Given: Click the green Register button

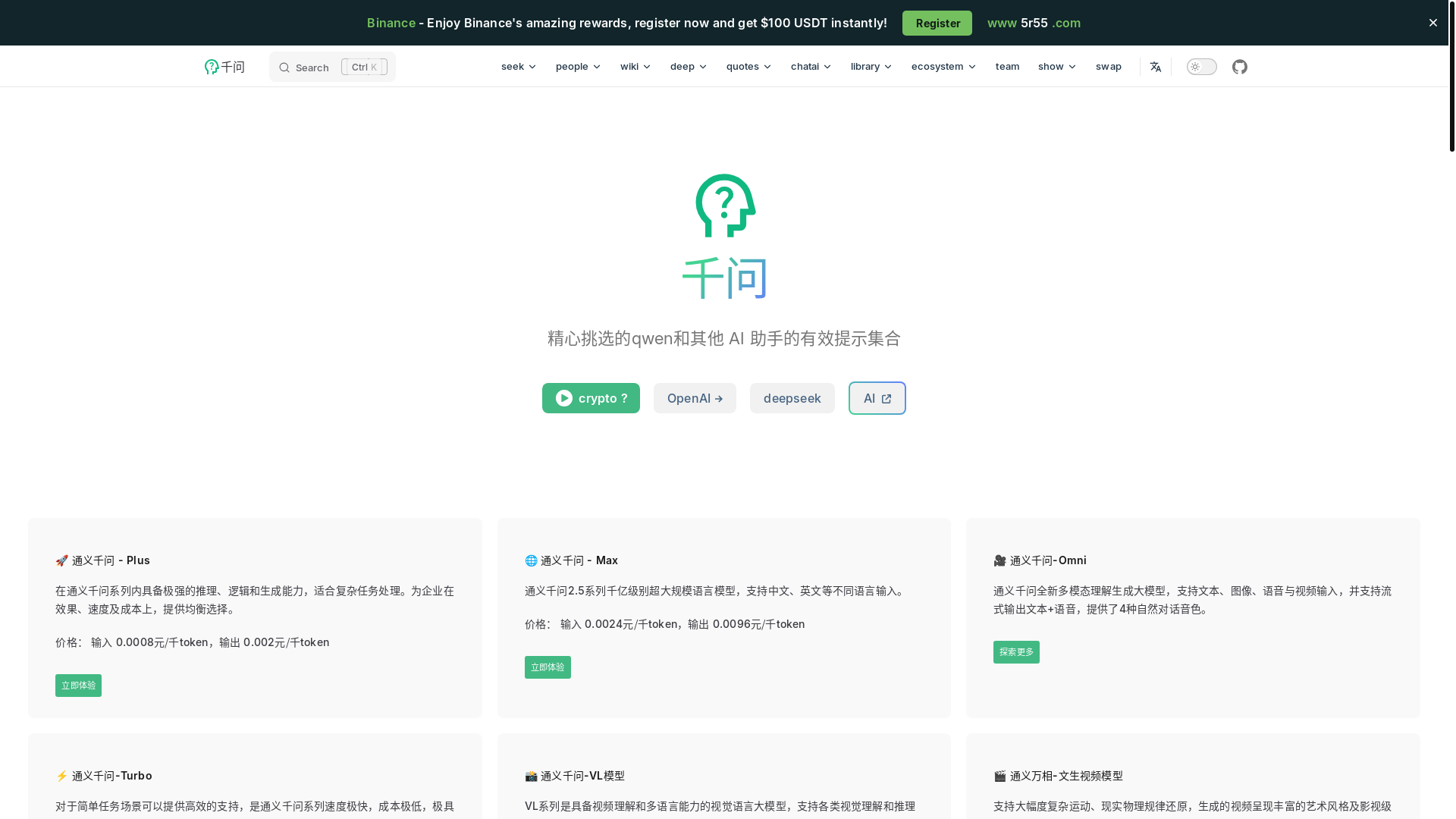Looking at the screenshot, I should [937, 23].
